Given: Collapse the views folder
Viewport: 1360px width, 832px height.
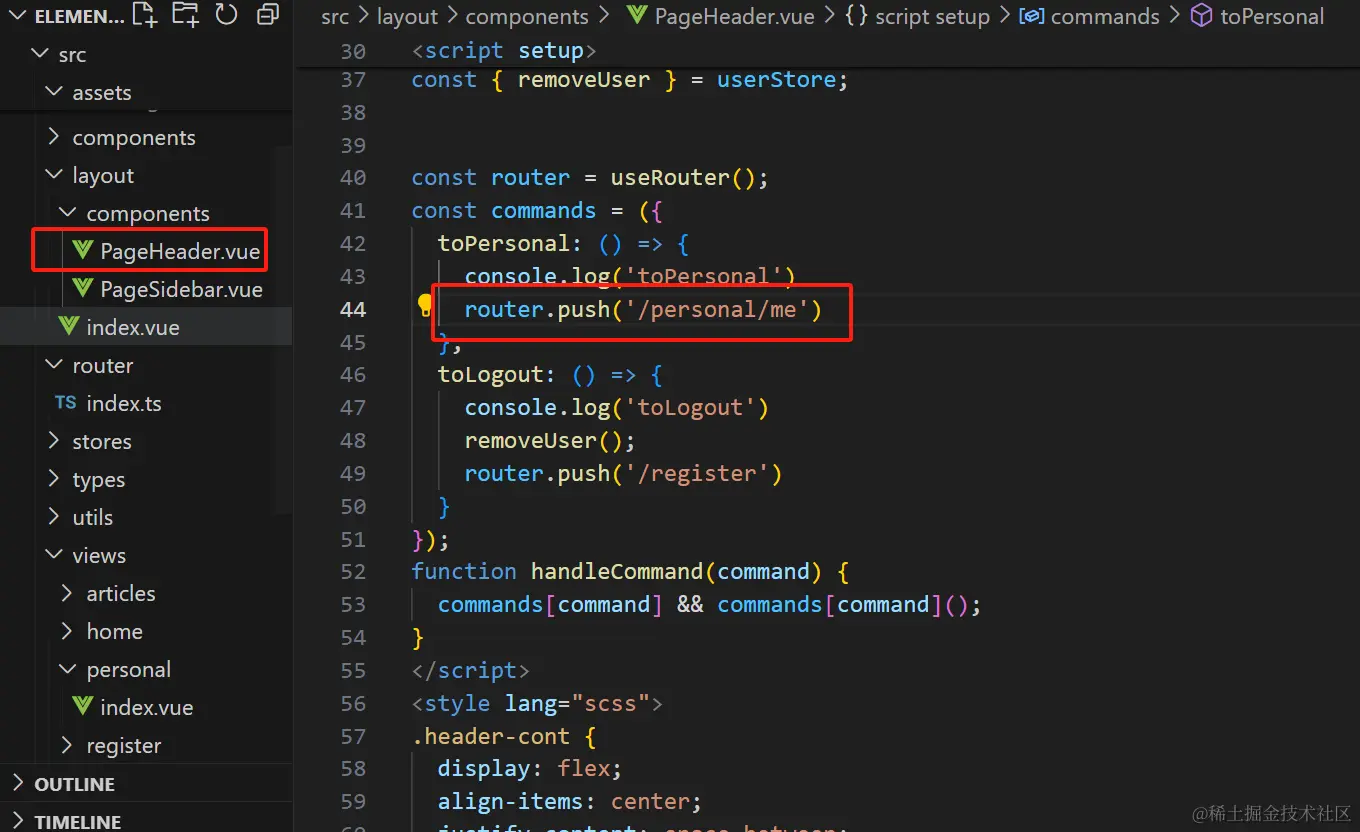Looking at the screenshot, I should coord(54,555).
